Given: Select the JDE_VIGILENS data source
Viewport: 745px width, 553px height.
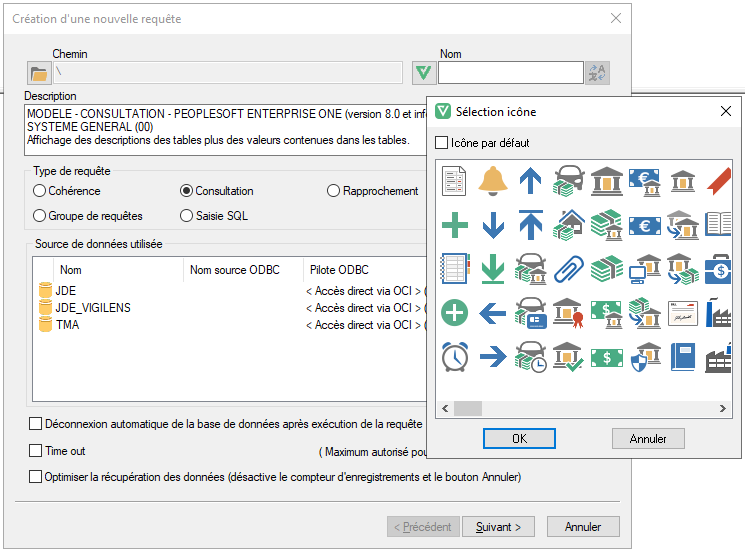Looking at the screenshot, I should click(93, 307).
